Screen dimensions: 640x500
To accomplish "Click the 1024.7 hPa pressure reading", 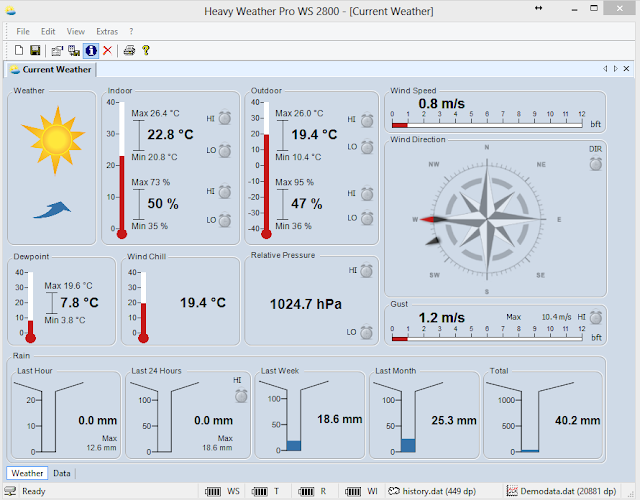I will coord(306,304).
